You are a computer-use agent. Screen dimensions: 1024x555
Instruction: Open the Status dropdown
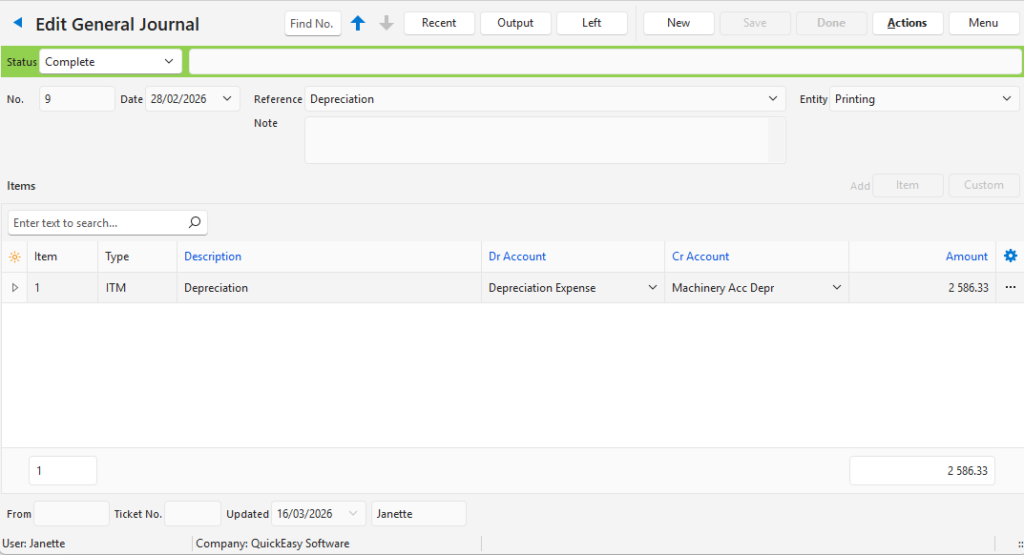(168, 62)
